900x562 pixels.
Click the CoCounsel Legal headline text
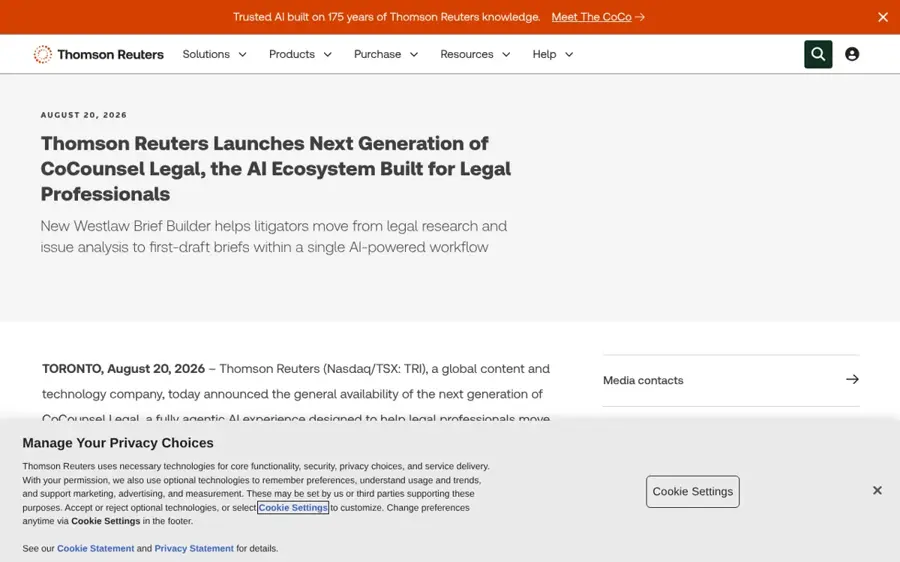[x=276, y=169]
